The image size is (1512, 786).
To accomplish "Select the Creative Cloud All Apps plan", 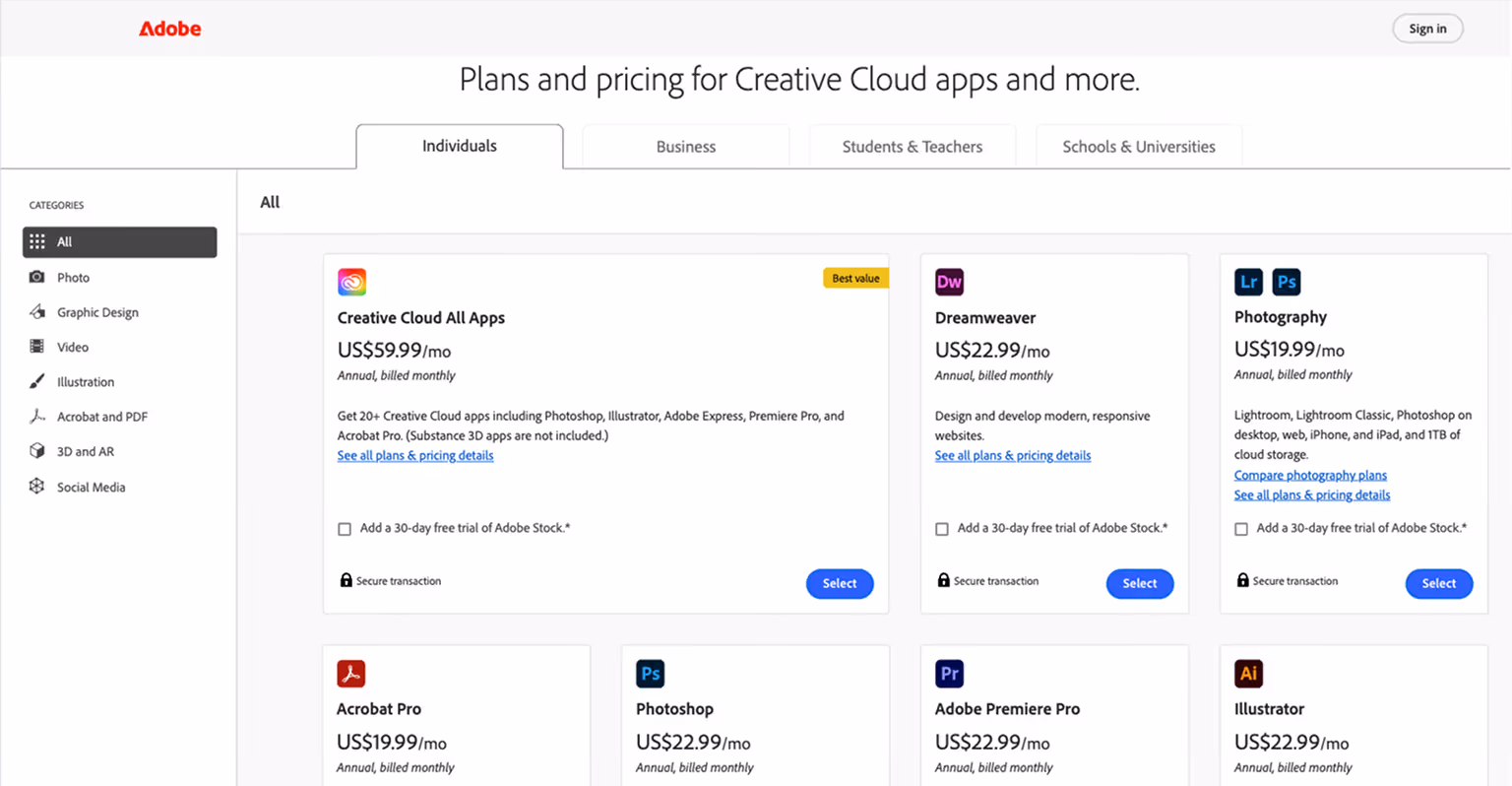I will 839,583.
